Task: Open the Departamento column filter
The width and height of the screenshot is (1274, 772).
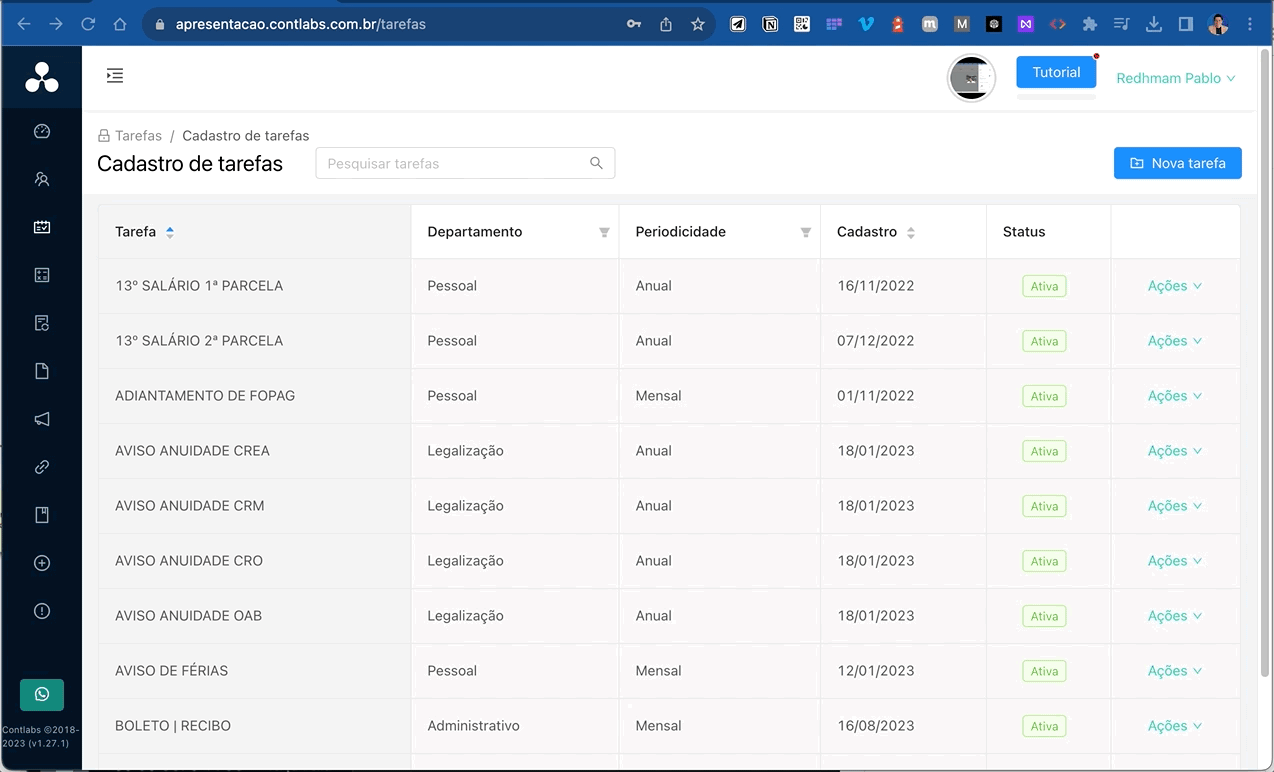Action: [x=604, y=232]
